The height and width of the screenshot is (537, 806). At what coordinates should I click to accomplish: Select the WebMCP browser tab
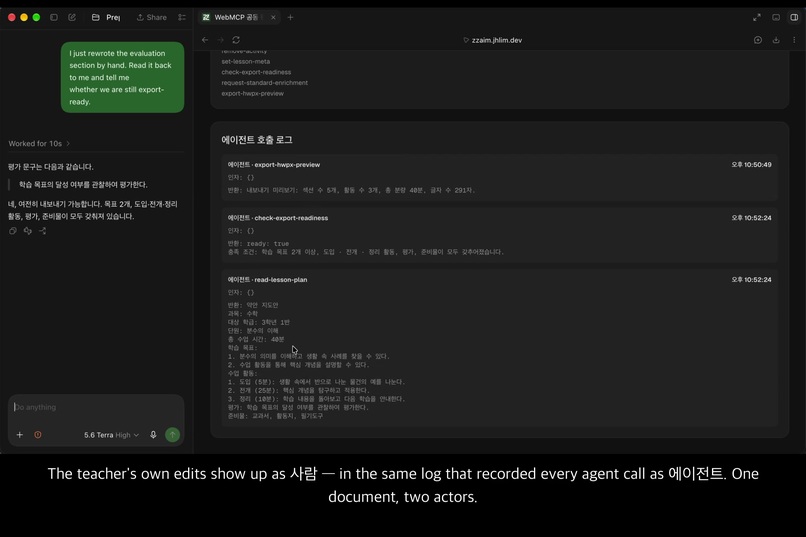click(235, 17)
